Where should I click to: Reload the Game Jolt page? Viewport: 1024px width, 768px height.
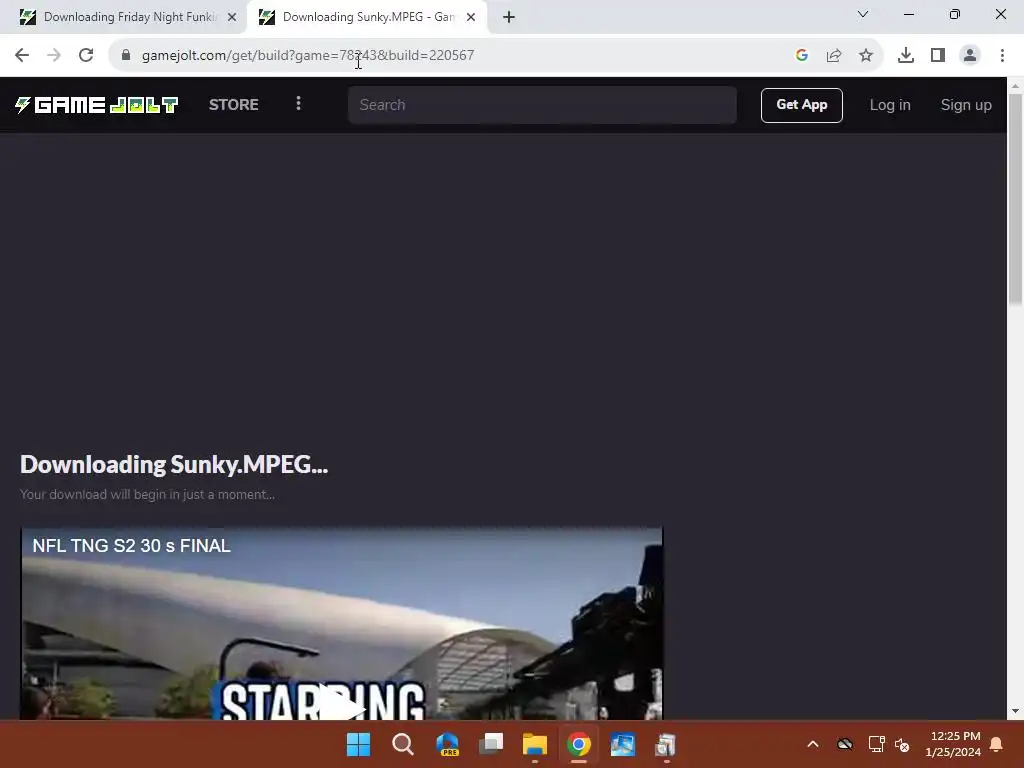click(x=86, y=56)
